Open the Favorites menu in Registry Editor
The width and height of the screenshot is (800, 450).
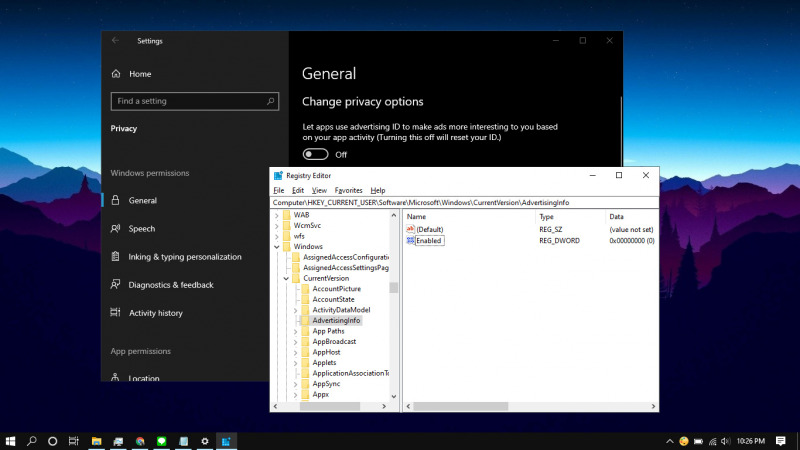pos(348,190)
